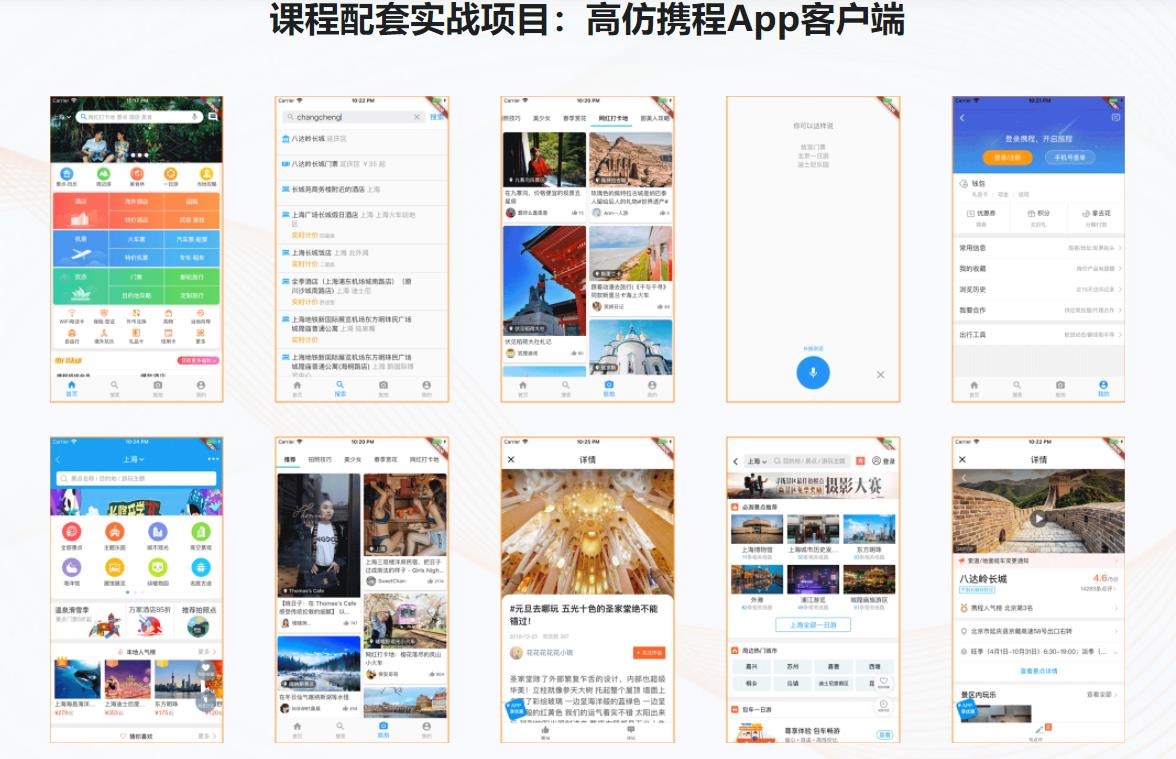Tap the blue microphone voice input button
Screen dimensions: 1176x759
pyautogui.click(x=812, y=373)
